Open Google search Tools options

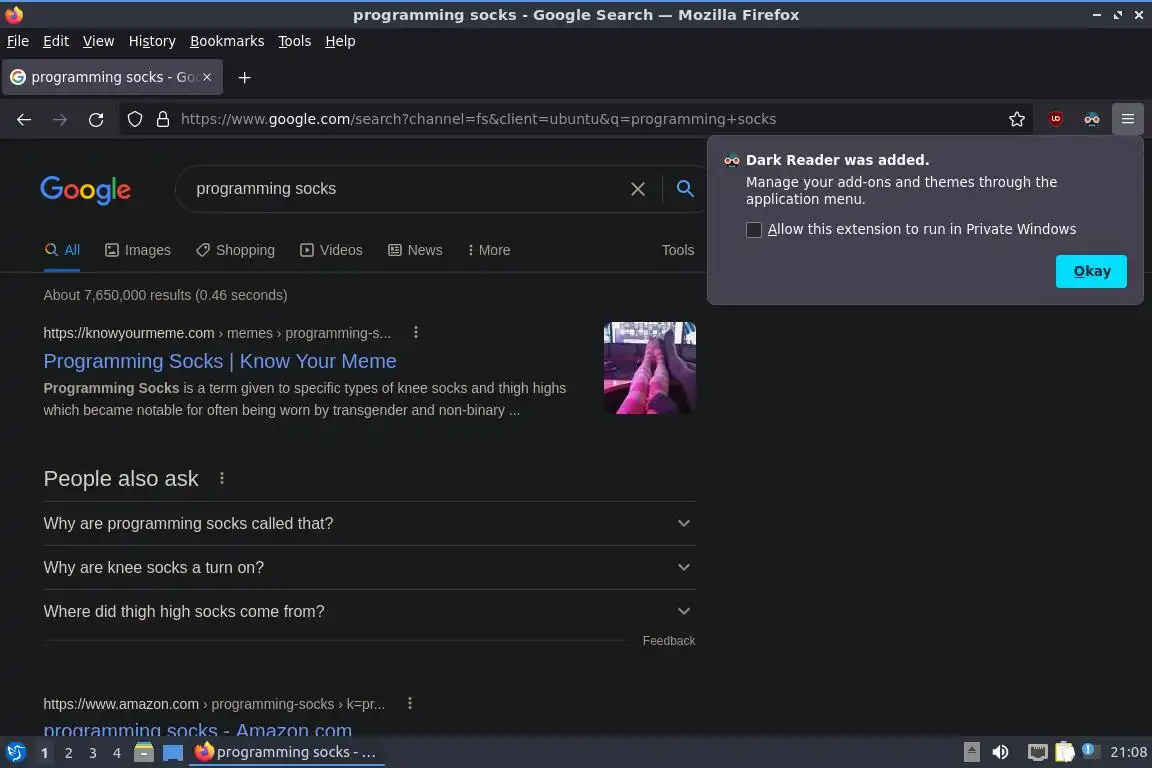tap(677, 251)
